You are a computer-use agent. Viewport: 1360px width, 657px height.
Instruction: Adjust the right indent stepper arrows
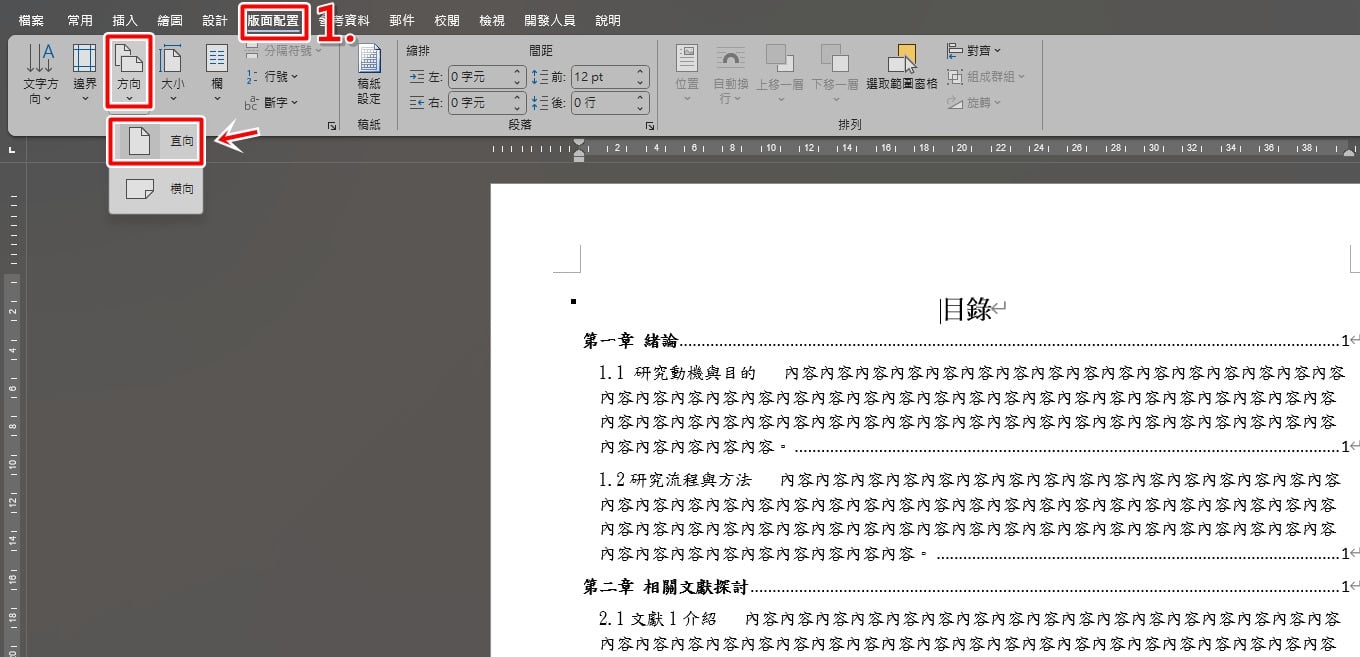[518, 103]
